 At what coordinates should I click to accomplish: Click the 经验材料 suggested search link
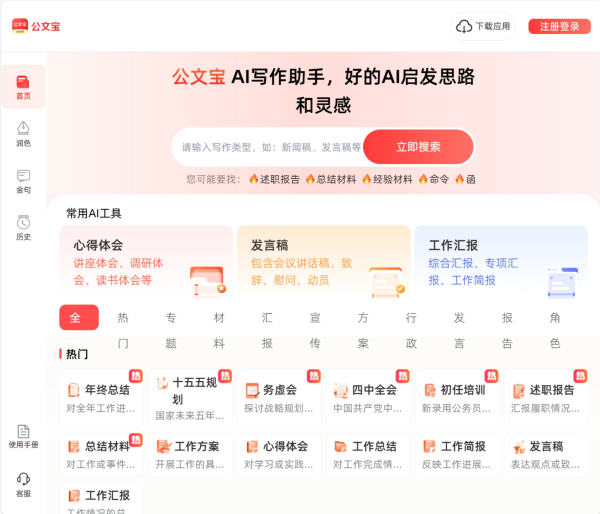[x=387, y=179]
